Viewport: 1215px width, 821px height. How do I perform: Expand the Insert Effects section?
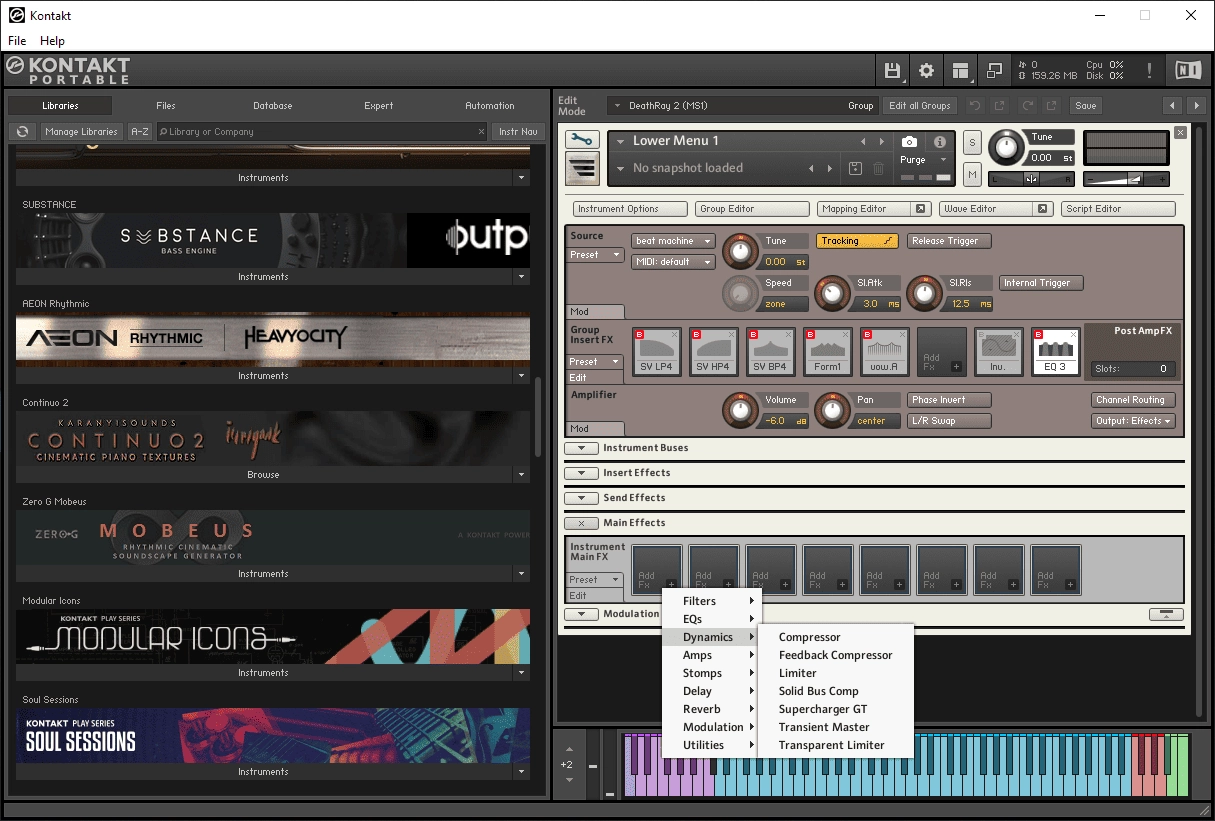point(581,473)
